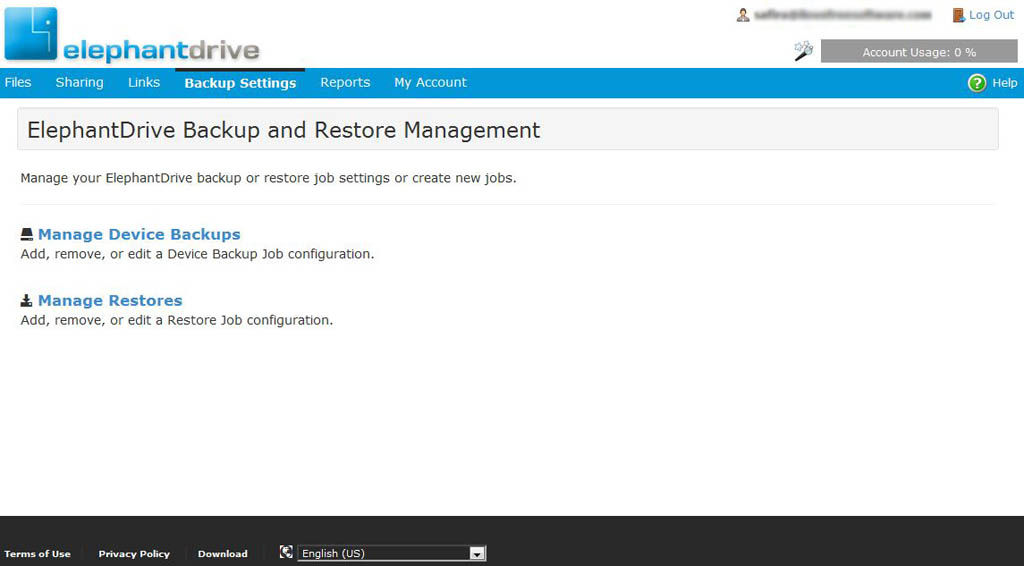Open the Manage Device Backups link
The width and height of the screenshot is (1024, 566).
pyautogui.click(x=139, y=234)
